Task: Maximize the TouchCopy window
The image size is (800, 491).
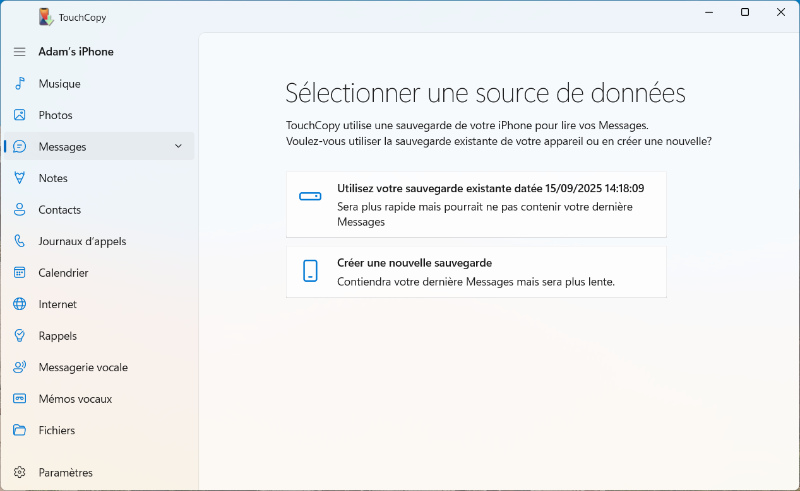Action: (745, 13)
